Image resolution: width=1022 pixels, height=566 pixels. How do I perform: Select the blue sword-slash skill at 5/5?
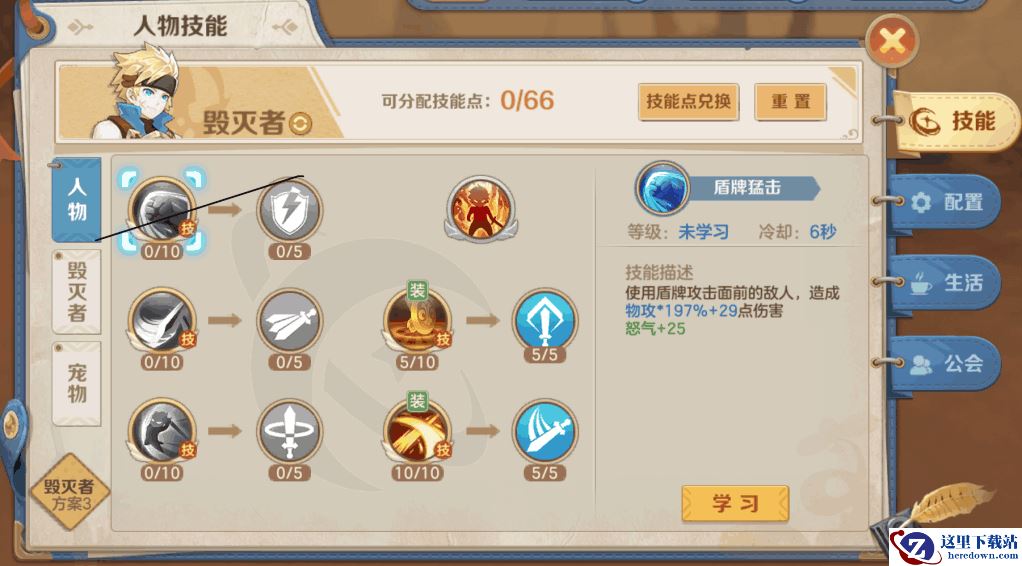coord(545,431)
